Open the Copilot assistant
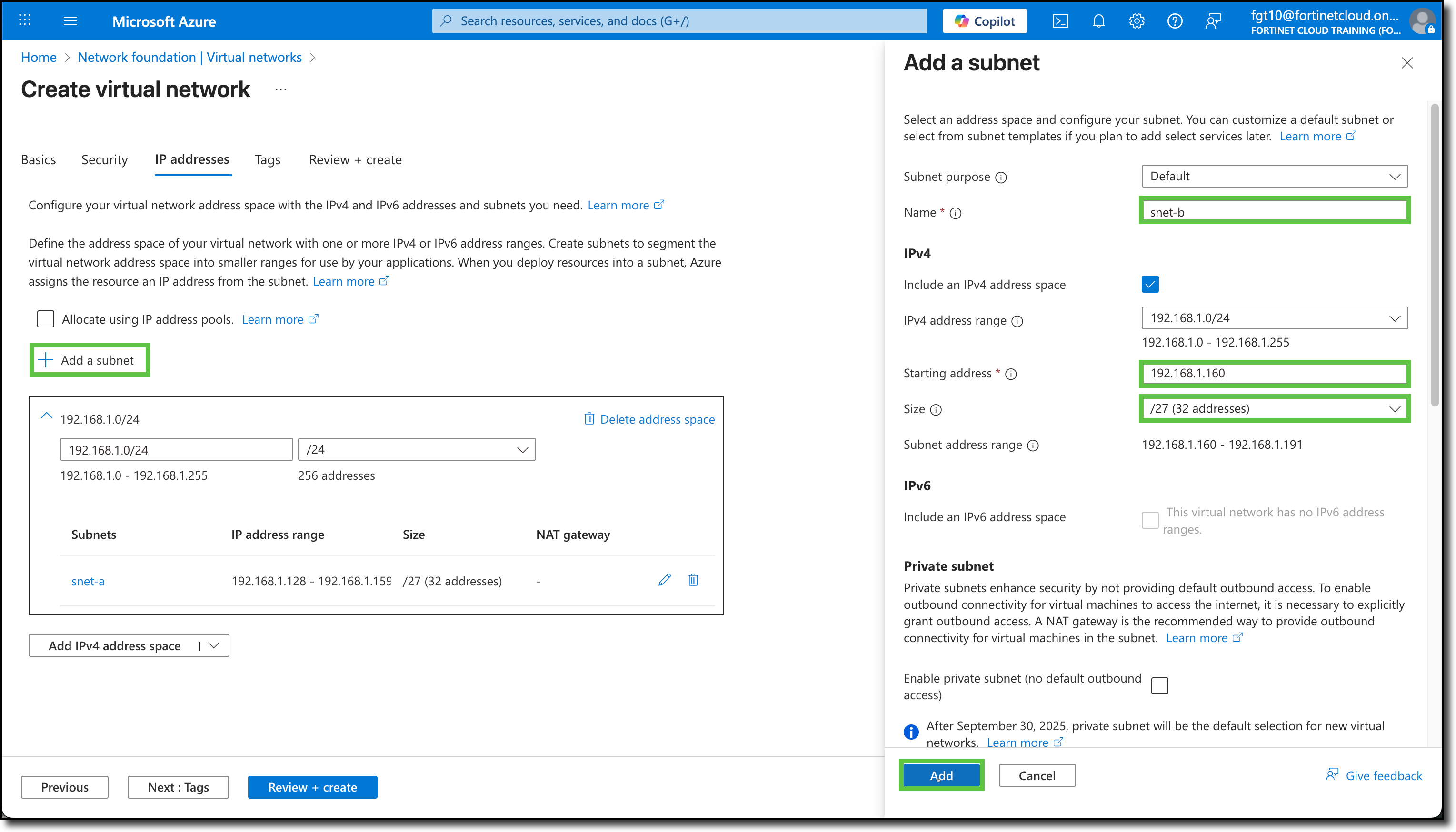This screenshot has width=1456, height=832. tap(984, 20)
